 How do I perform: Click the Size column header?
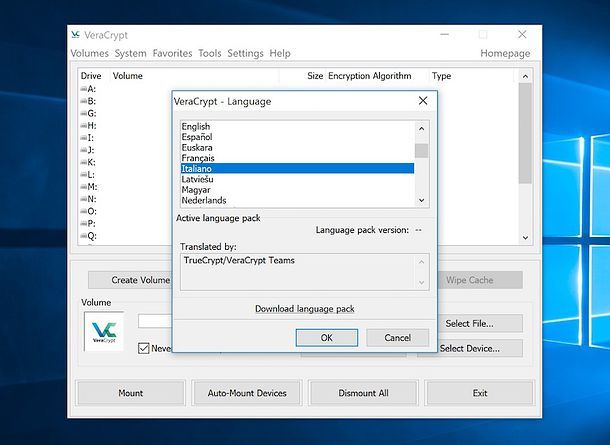[302, 76]
